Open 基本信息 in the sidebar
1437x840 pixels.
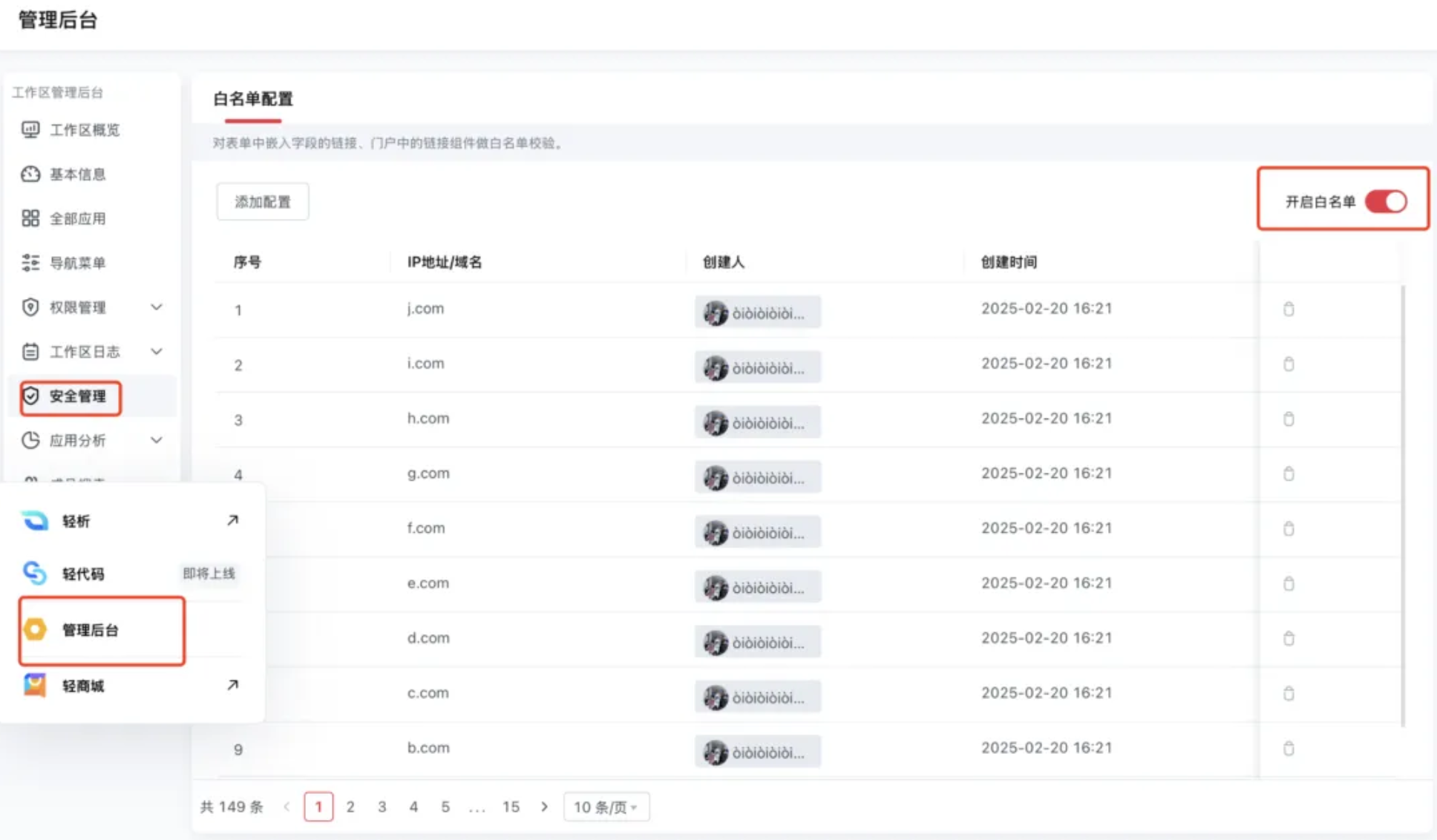coord(91,174)
